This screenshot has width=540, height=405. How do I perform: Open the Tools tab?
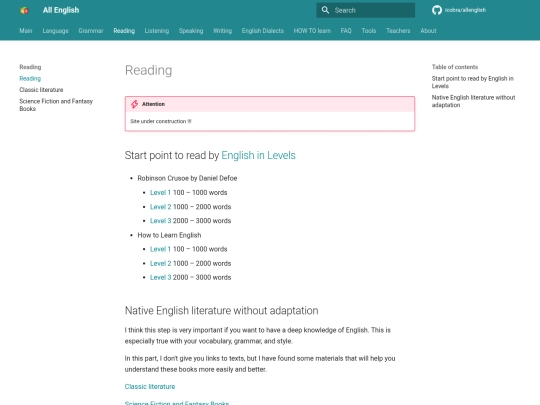[369, 31]
